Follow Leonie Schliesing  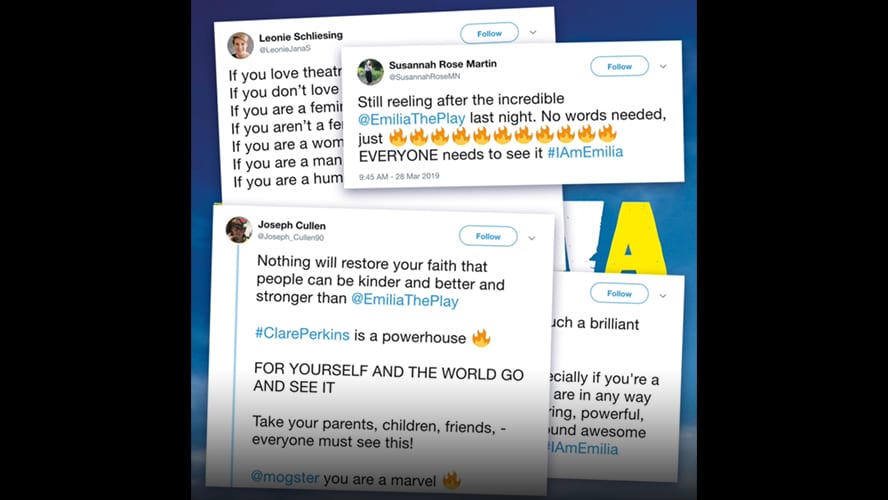pyautogui.click(x=489, y=33)
